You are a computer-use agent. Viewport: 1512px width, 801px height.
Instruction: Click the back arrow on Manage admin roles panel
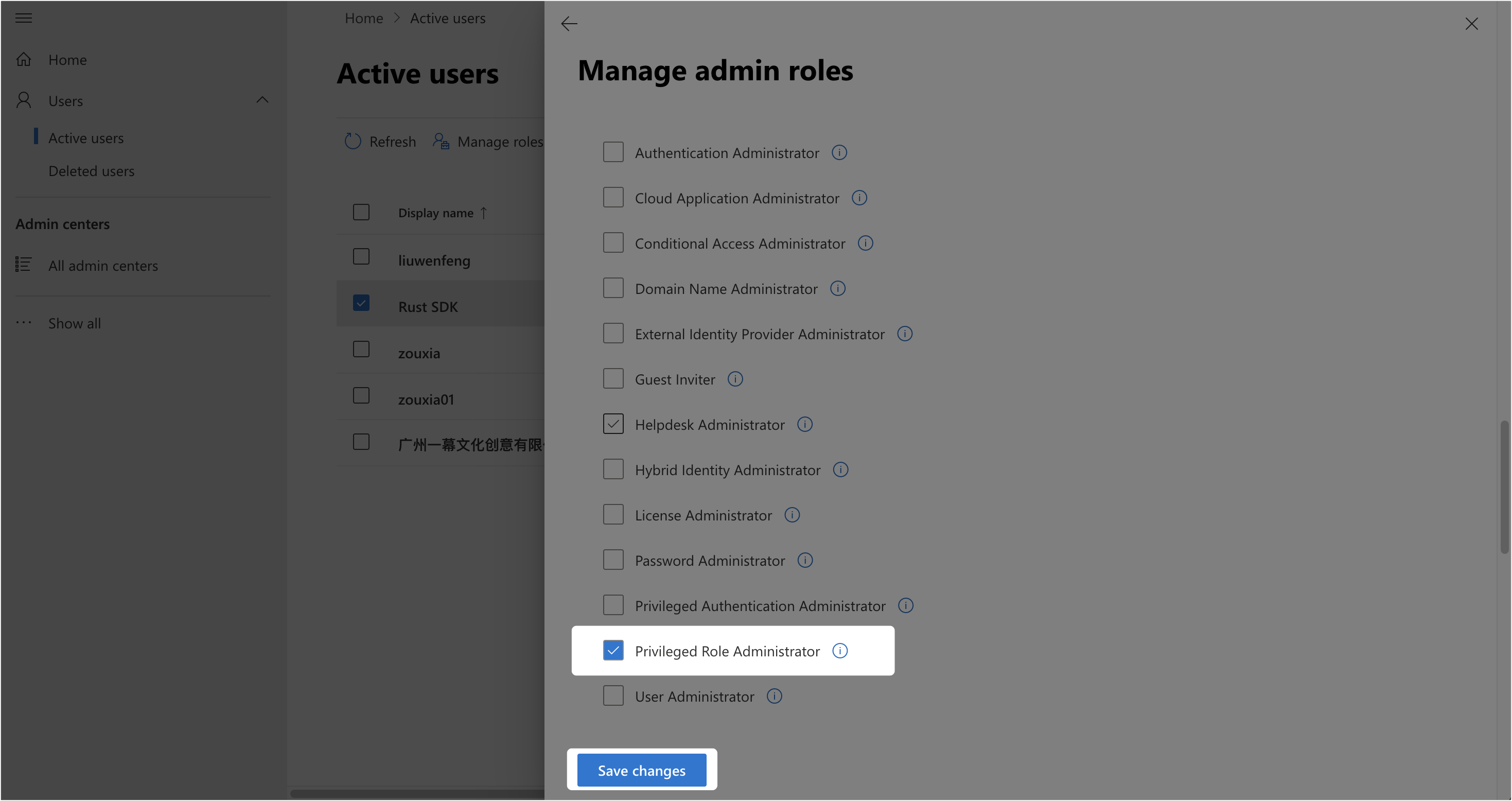point(569,24)
